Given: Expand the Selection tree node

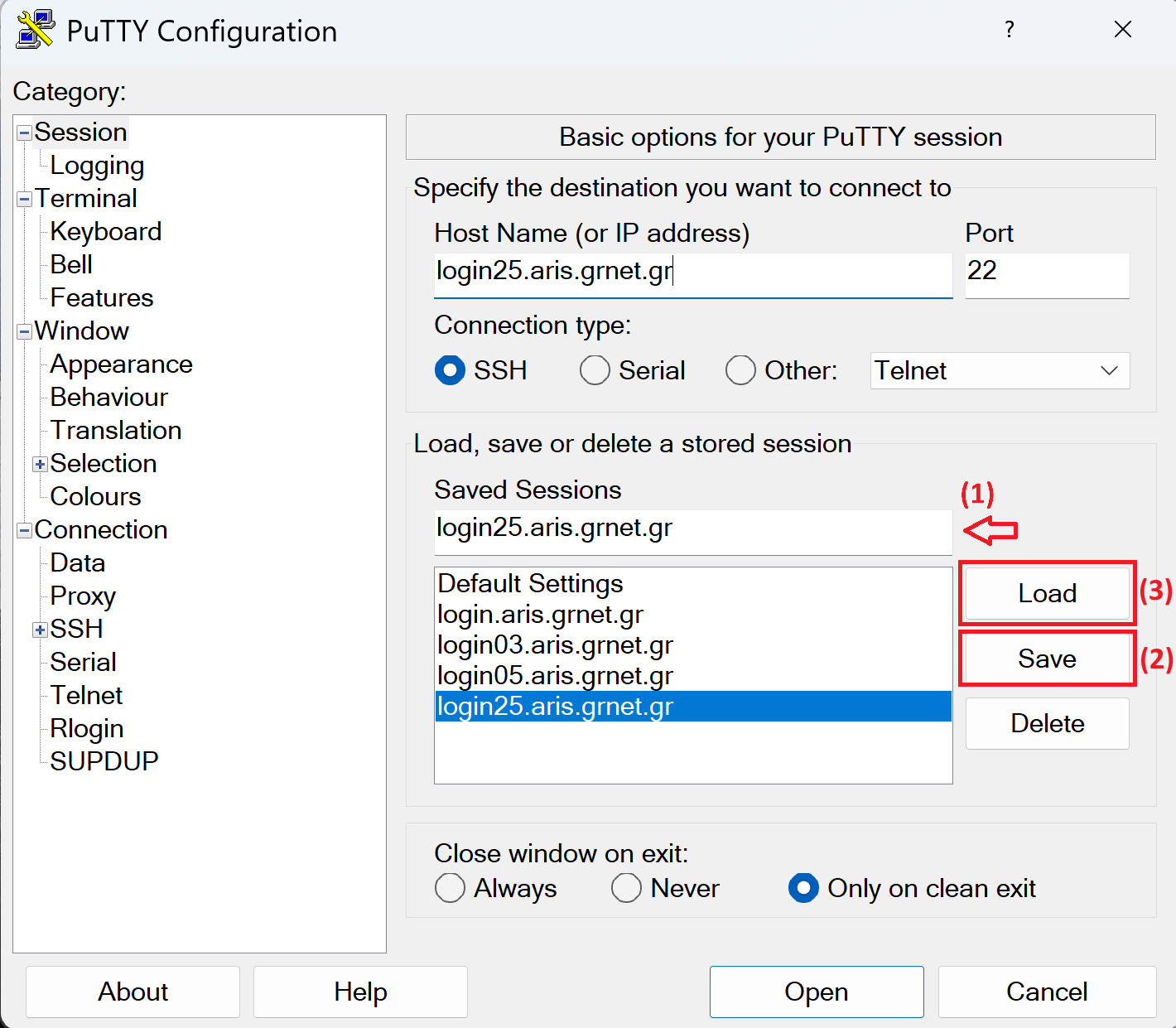Looking at the screenshot, I should pyautogui.click(x=40, y=464).
